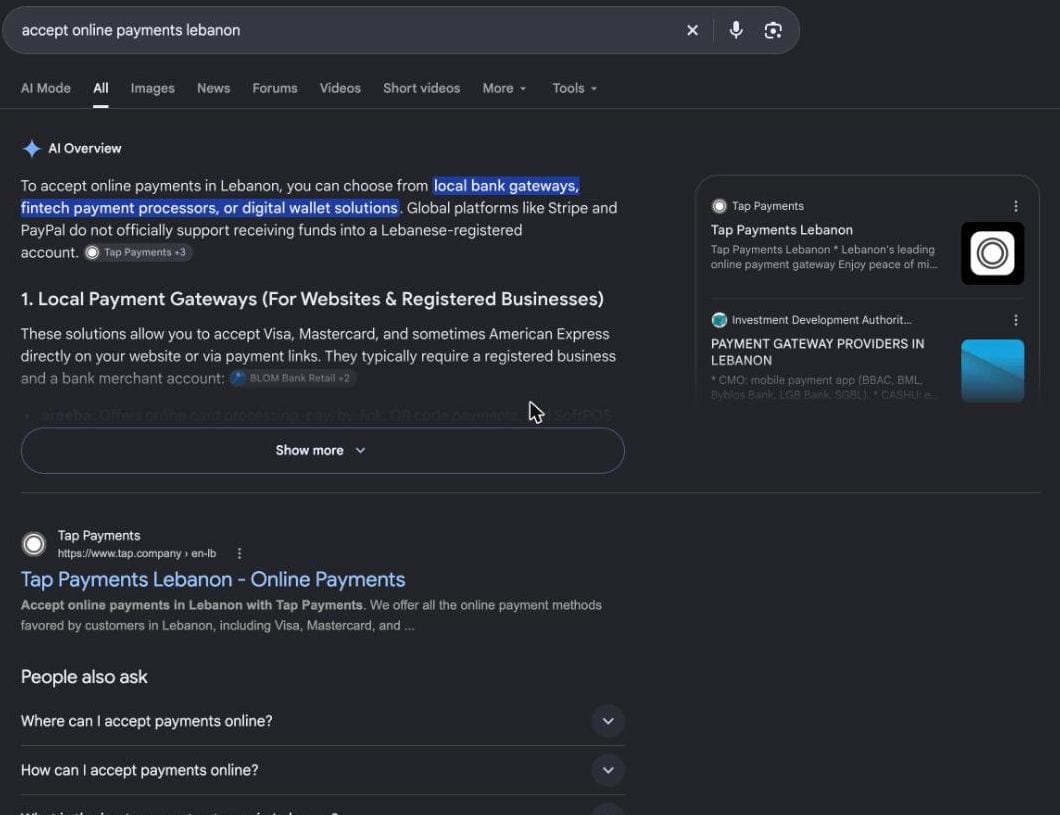Switch to the Images tab

pyautogui.click(x=152, y=89)
